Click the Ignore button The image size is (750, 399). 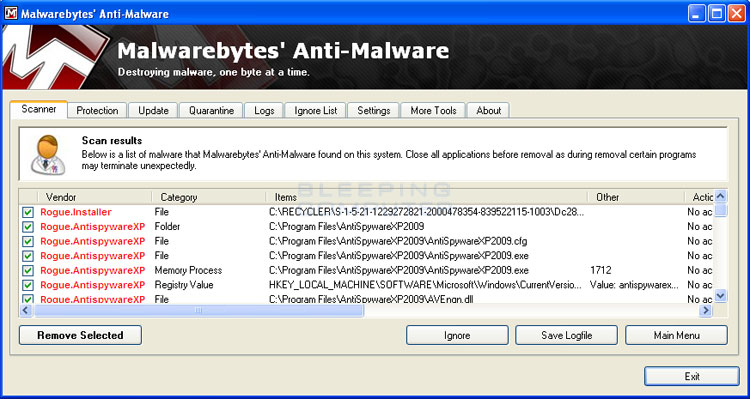coord(457,335)
